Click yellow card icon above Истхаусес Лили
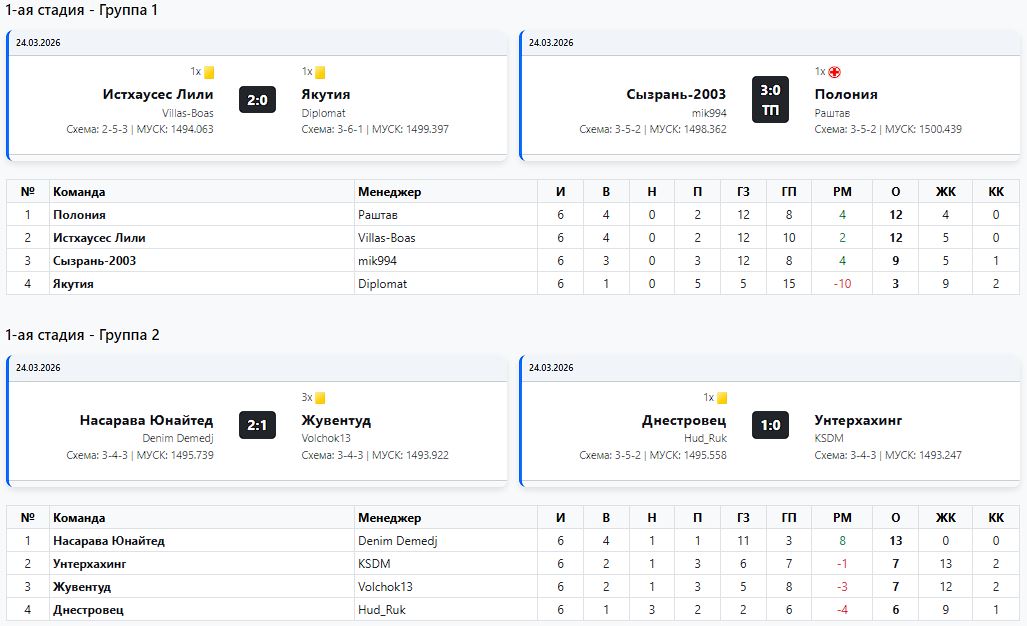The height and width of the screenshot is (626, 1027). pyautogui.click(x=209, y=72)
